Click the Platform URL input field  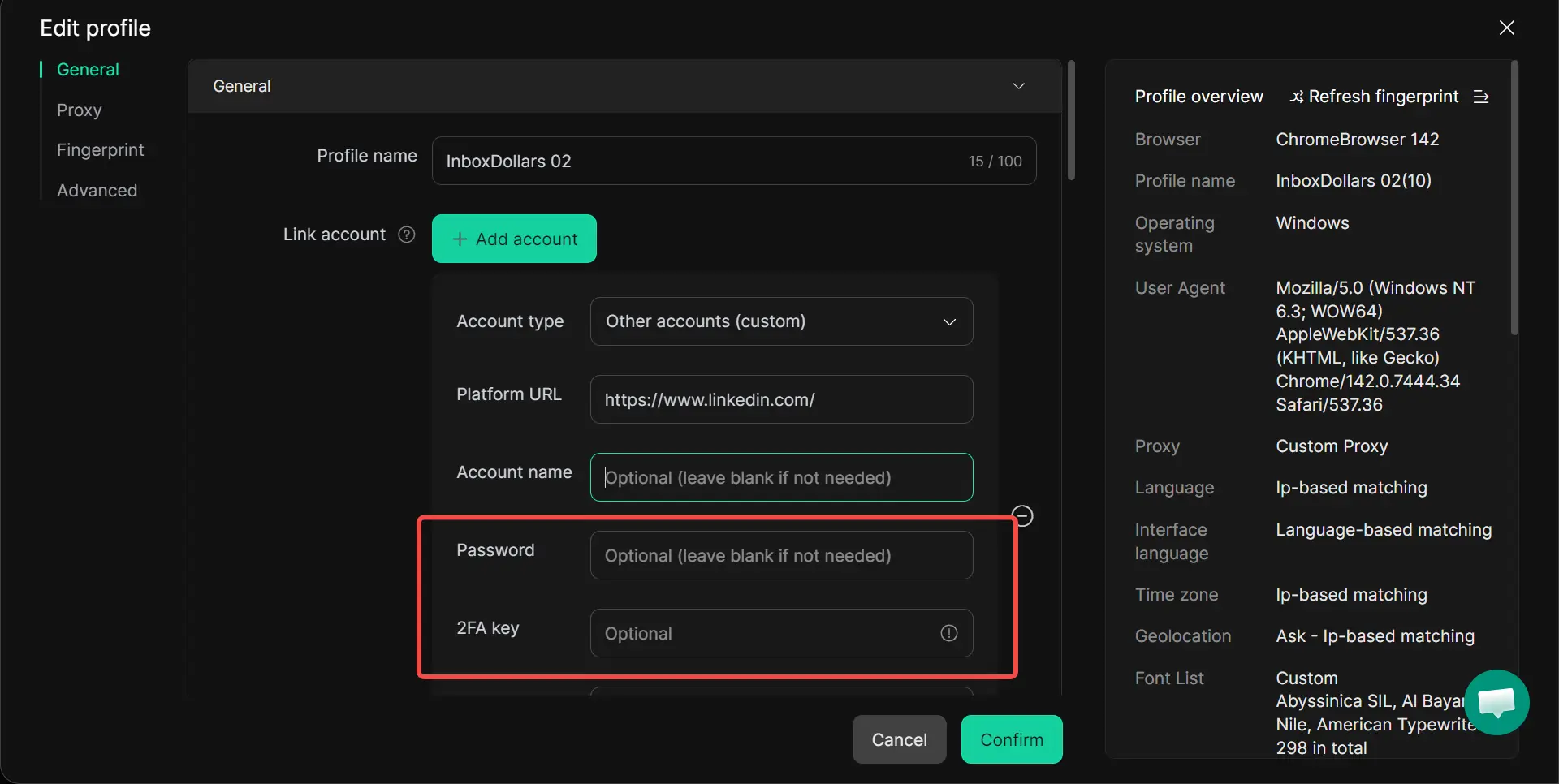pyautogui.click(x=780, y=399)
